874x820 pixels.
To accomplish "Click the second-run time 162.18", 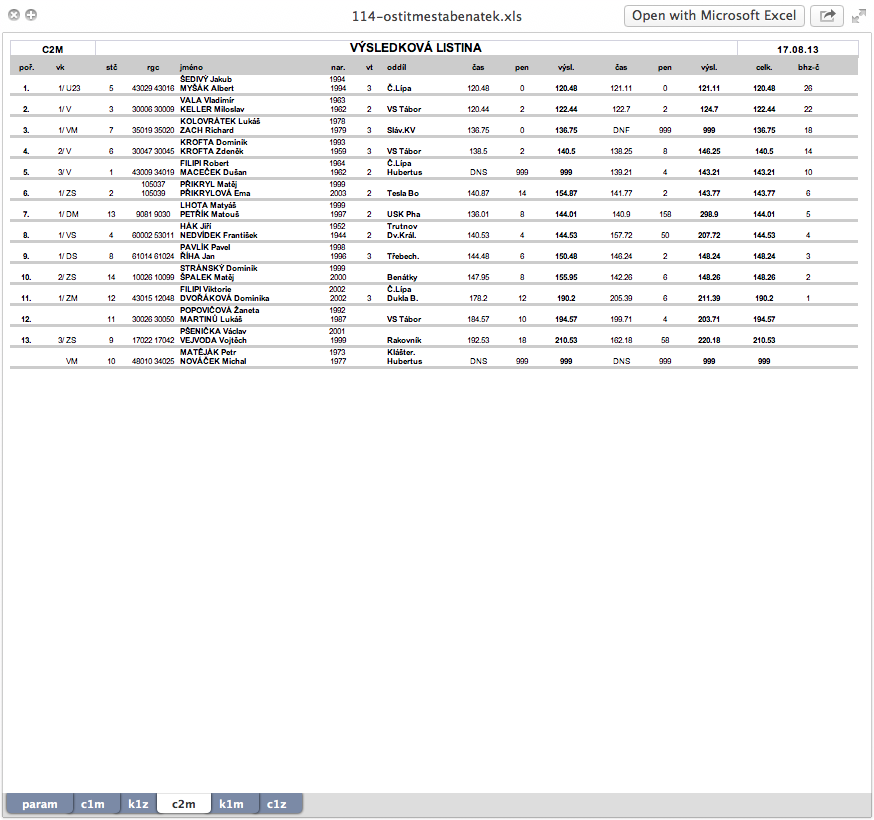I will (621, 340).
